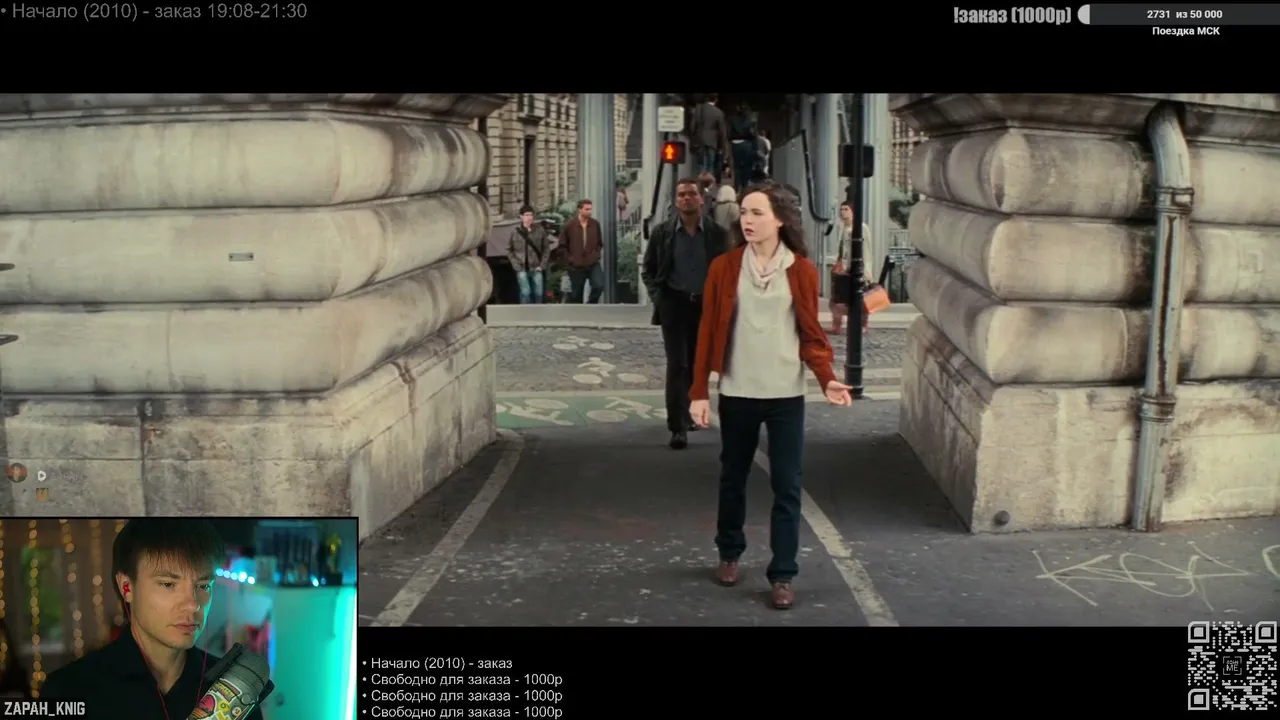
Task: Click the webcam feed of the streamer
Action: point(179,618)
